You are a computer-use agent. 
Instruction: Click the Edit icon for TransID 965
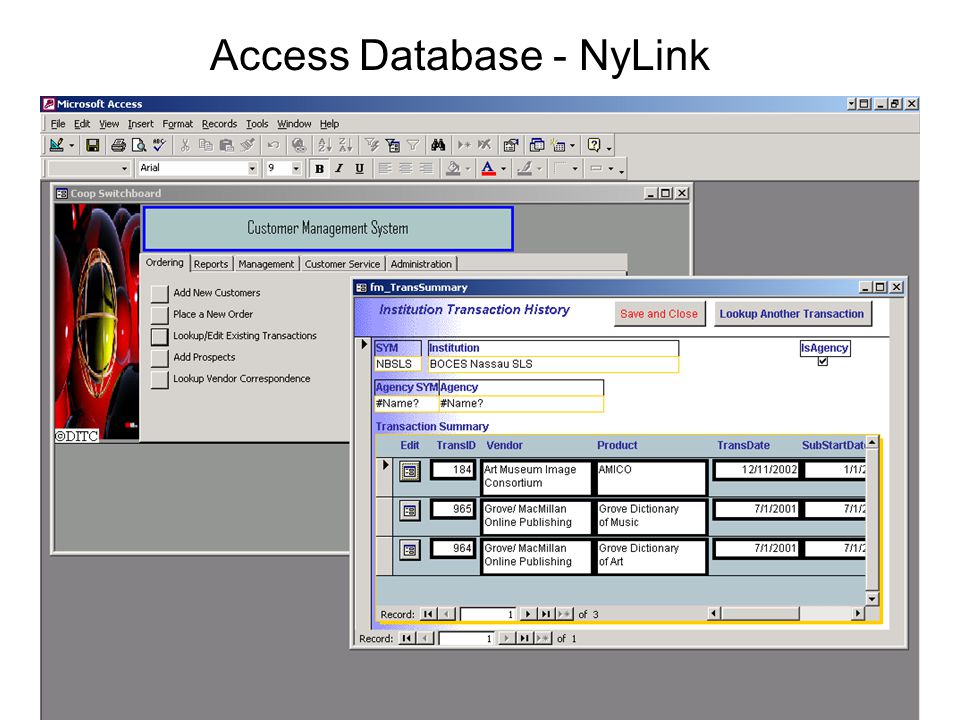coord(410,511)
